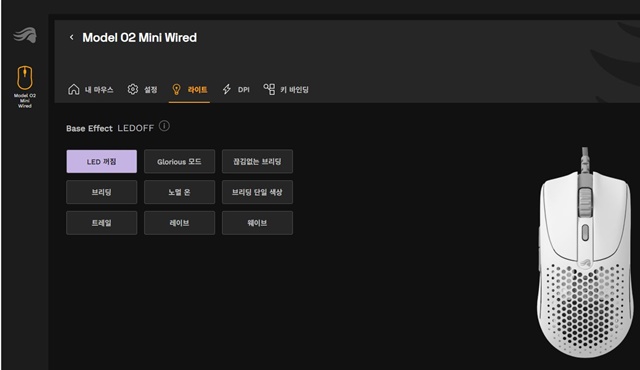This screenshot has width=640, height=370.
Task: Select the 끊김없는 브리딩 effect
Action: point(257,162)
